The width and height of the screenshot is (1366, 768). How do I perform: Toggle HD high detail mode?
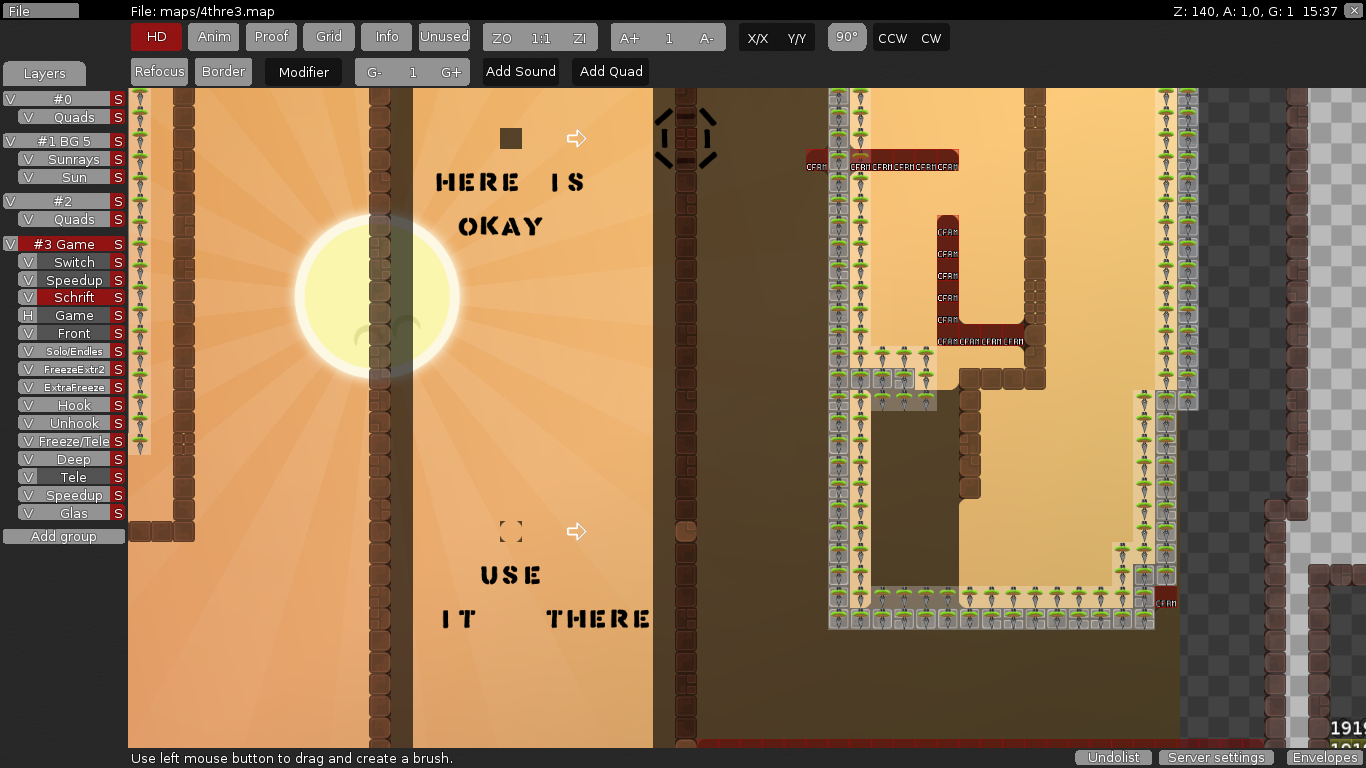[156, 37]
